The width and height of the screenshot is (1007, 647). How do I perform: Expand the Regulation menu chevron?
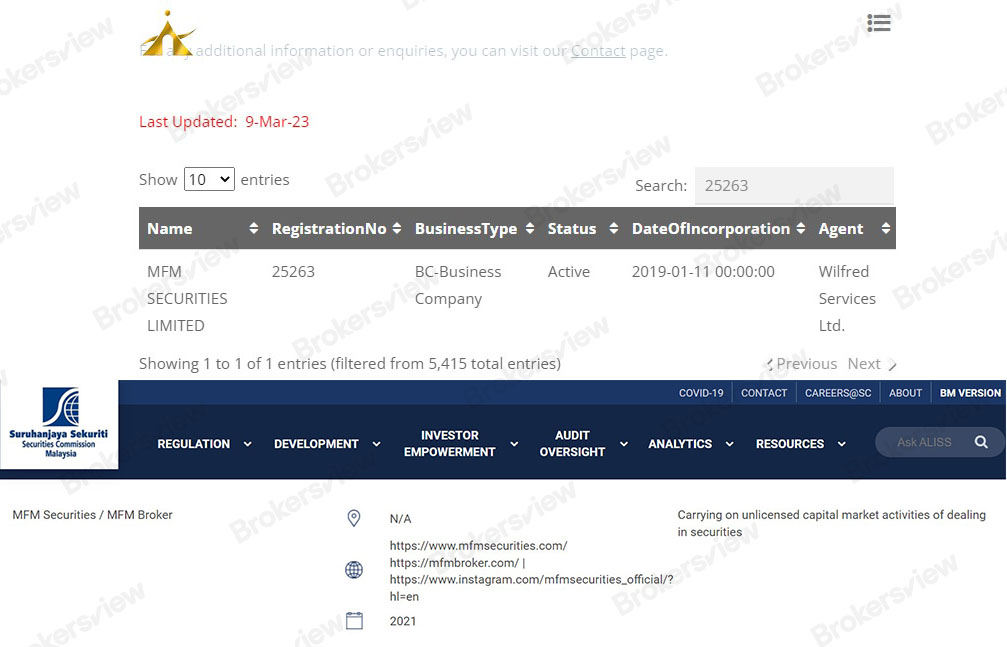pos(247,444)
